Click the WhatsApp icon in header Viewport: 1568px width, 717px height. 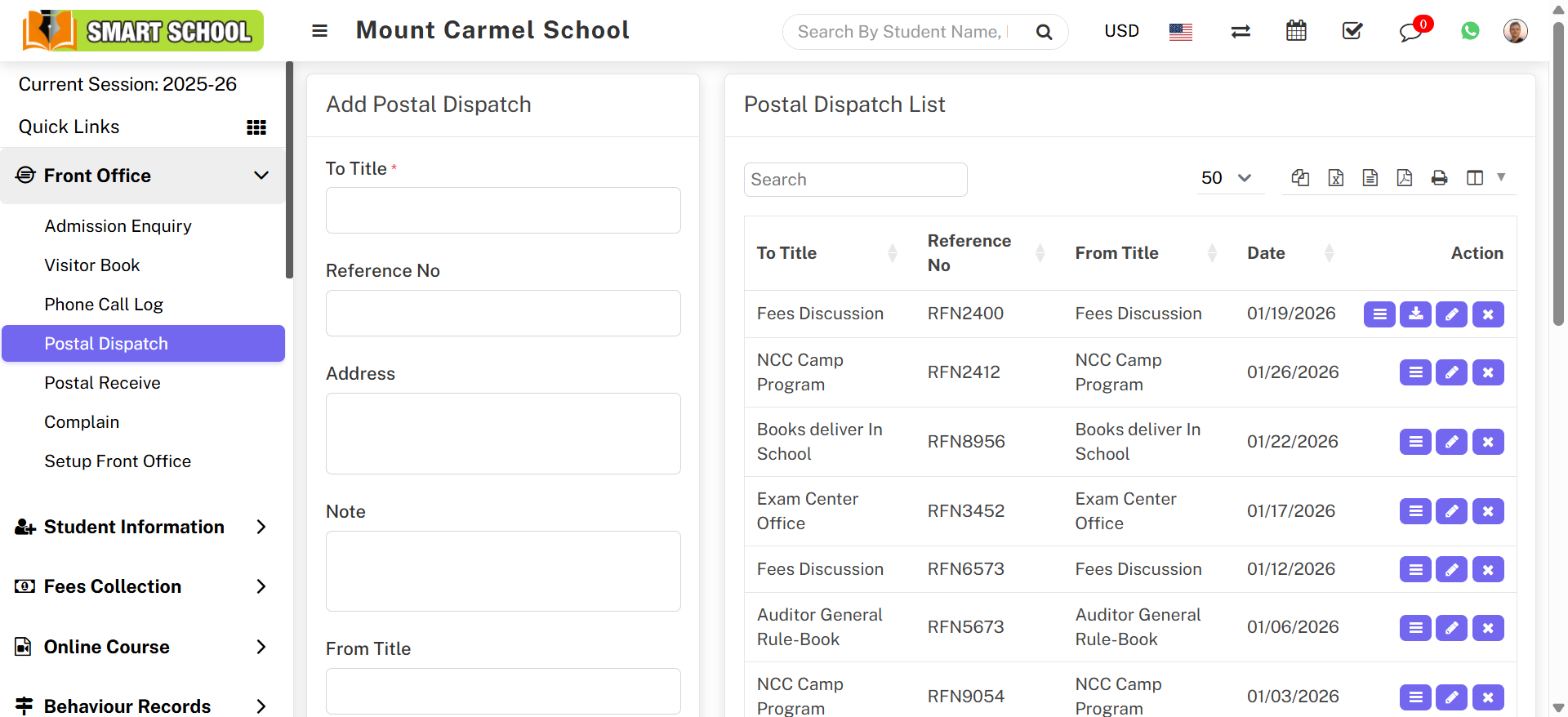pyautogui.click(x=1470, y=31)
